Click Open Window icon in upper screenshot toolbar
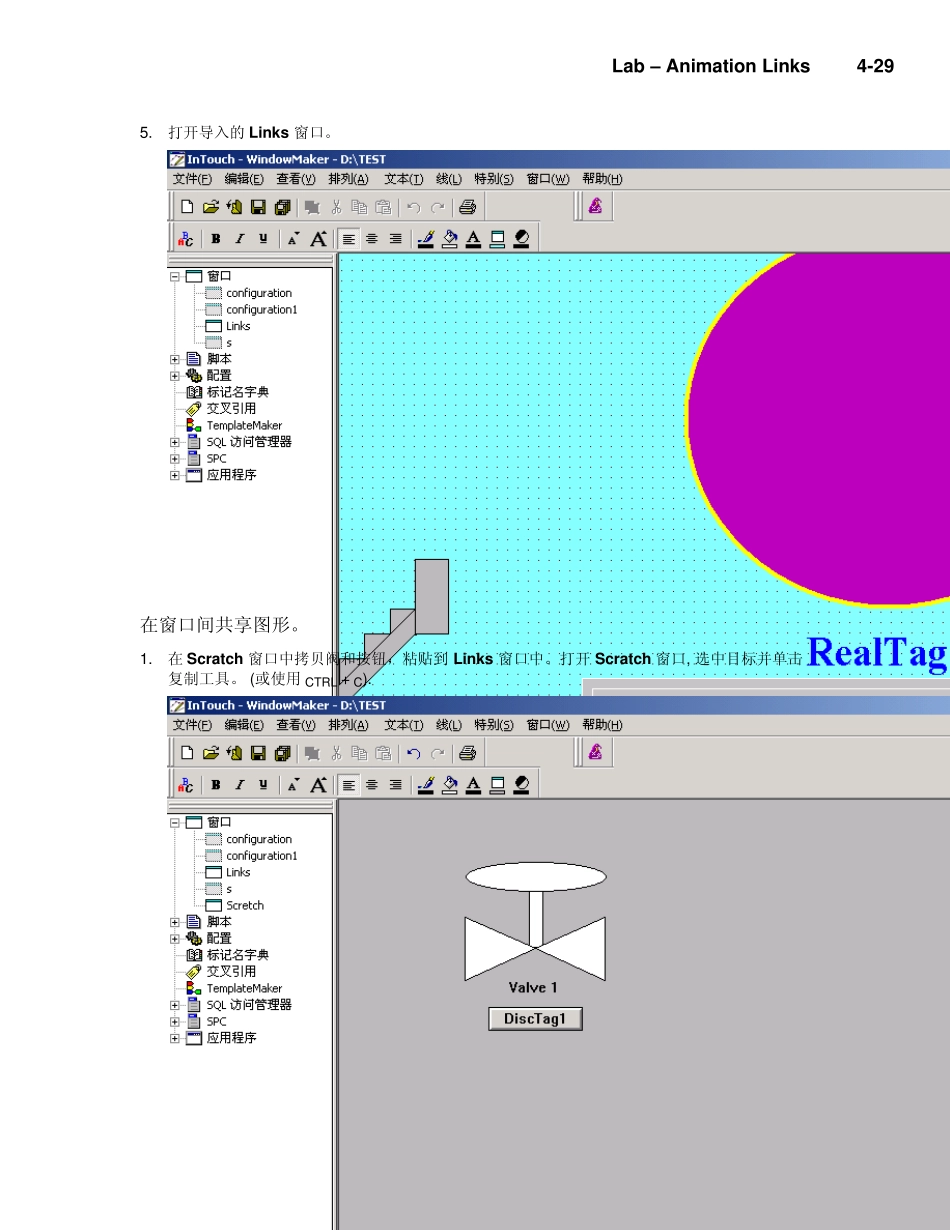 210,207
